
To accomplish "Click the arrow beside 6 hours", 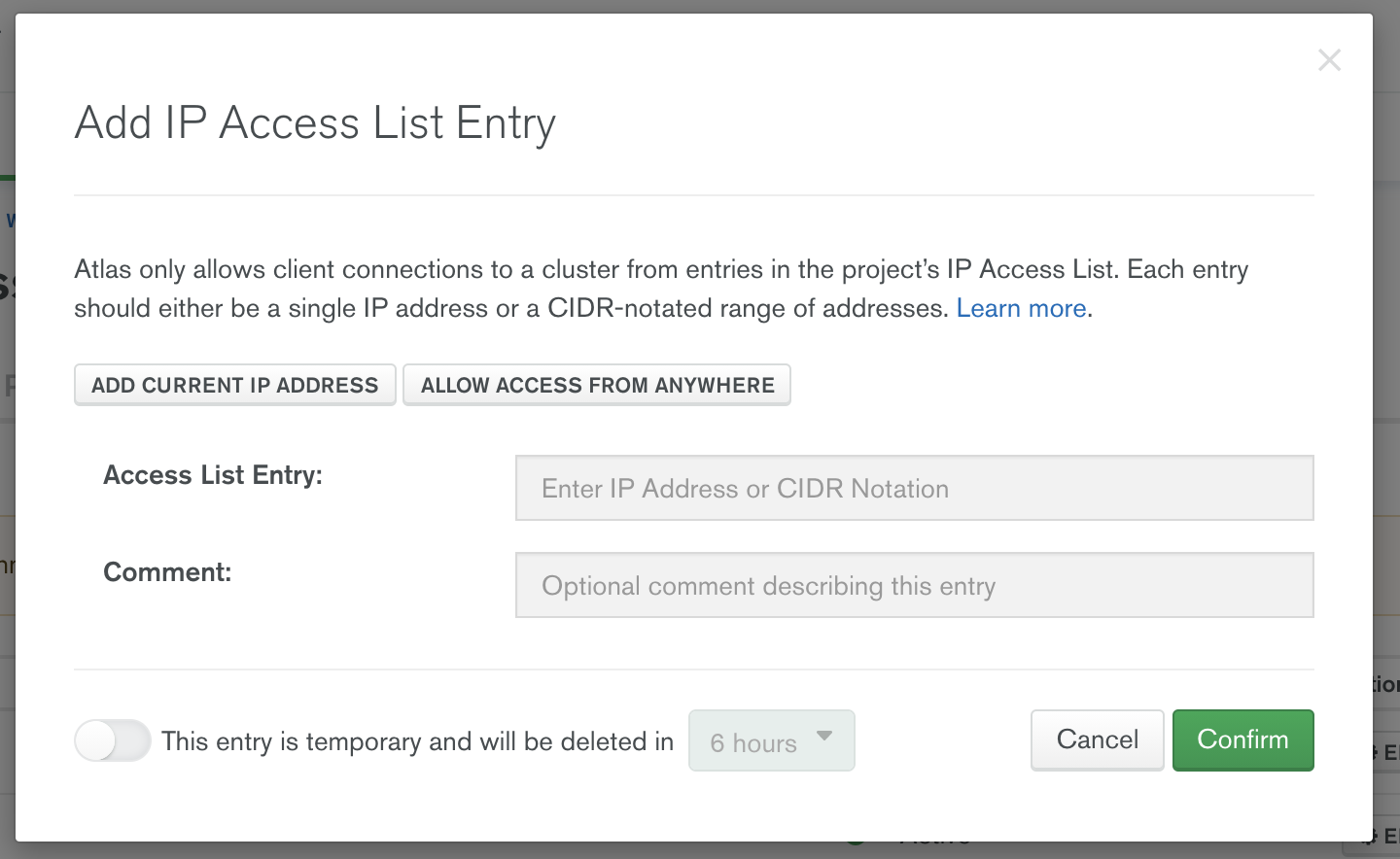I will 824,737.
